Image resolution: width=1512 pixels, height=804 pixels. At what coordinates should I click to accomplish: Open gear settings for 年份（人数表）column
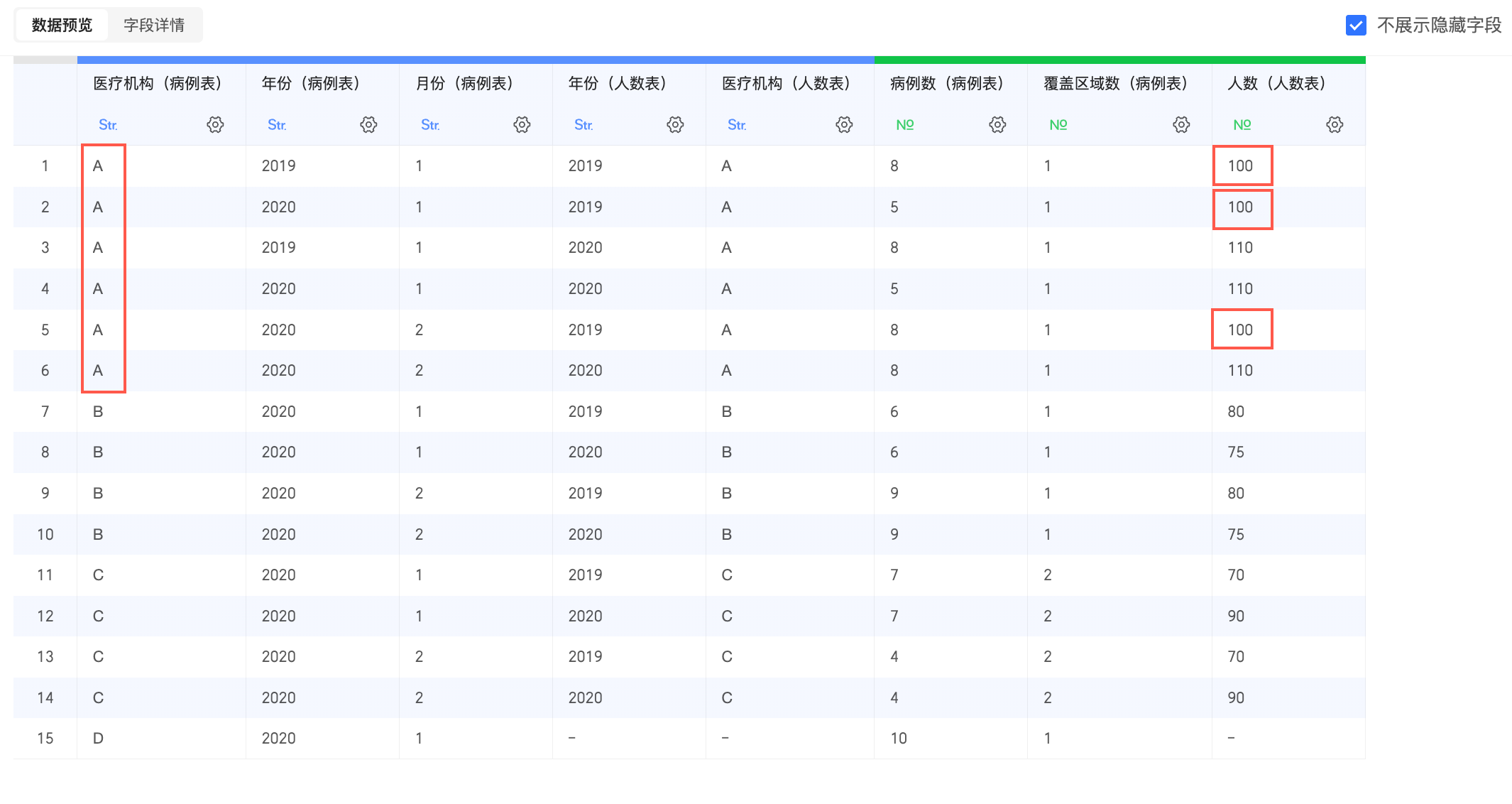pos(675,125)
